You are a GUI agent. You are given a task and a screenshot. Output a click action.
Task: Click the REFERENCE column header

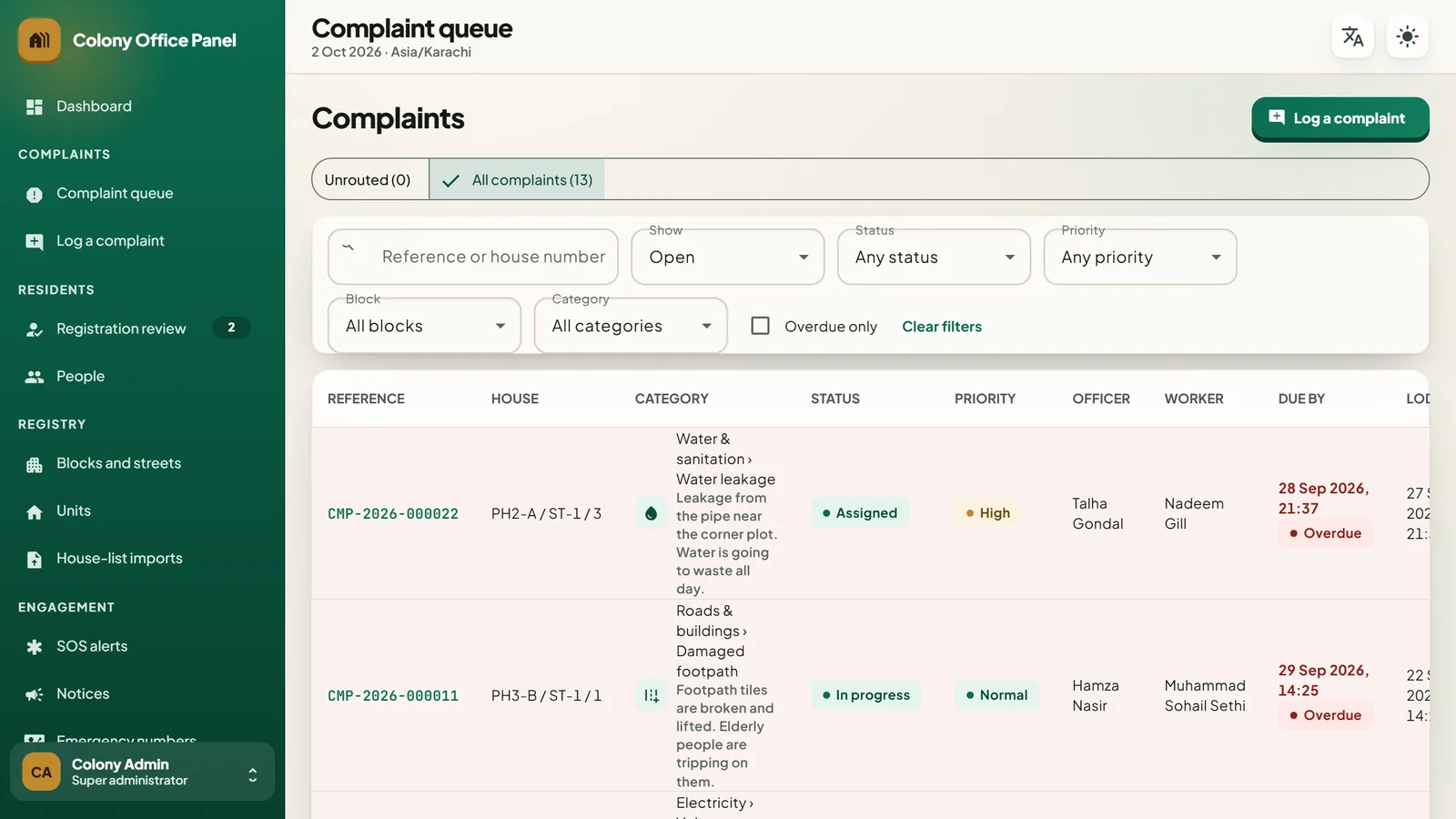[366, 399]
